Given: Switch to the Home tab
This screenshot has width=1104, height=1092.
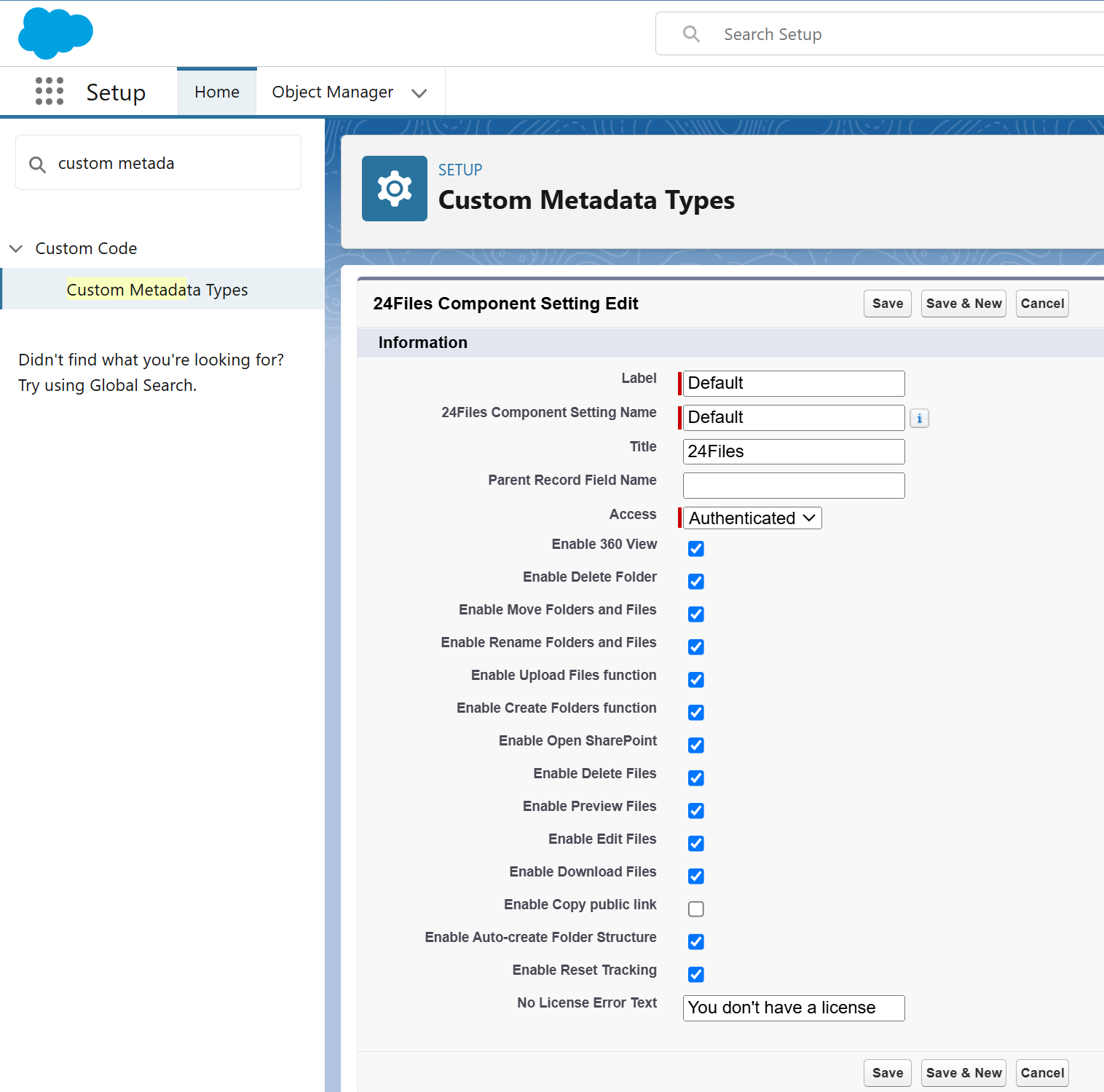Looking at the screenshot, I should [217, 92].
